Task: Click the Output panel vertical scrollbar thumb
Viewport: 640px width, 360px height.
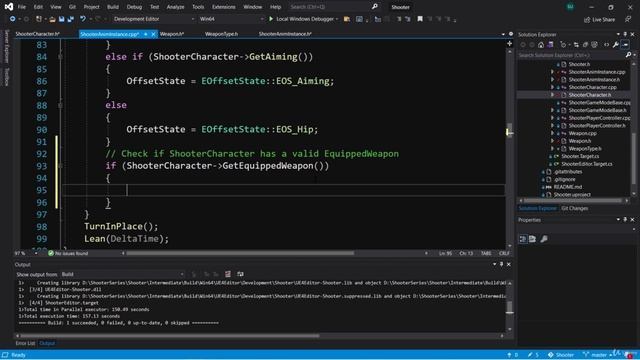Action: 509,307
